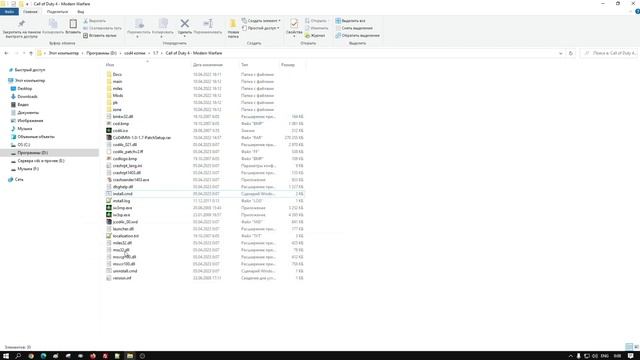Select the install.cmd file
The width and height of the screenshot is (640, 360).
coord(204,194)
